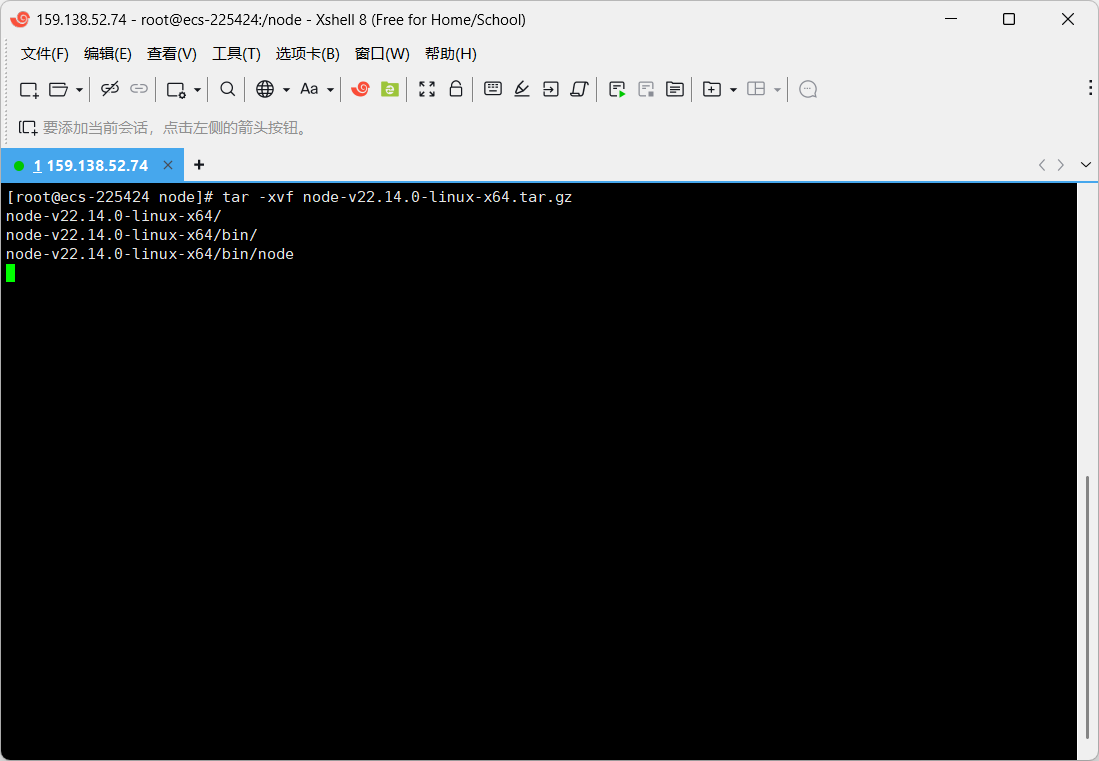This screenshot has width=1099, height=761.
Task: Open the toolbar overflow three-dot menu
Action: 1090,87
